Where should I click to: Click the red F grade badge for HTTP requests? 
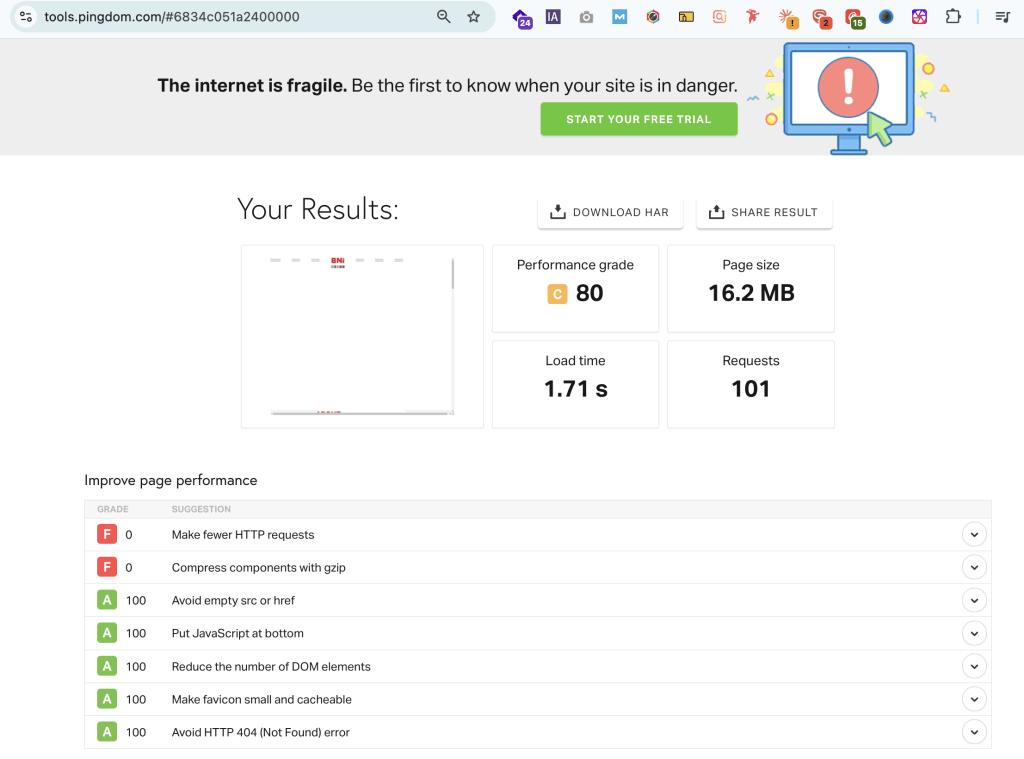(x=107, y=534)
